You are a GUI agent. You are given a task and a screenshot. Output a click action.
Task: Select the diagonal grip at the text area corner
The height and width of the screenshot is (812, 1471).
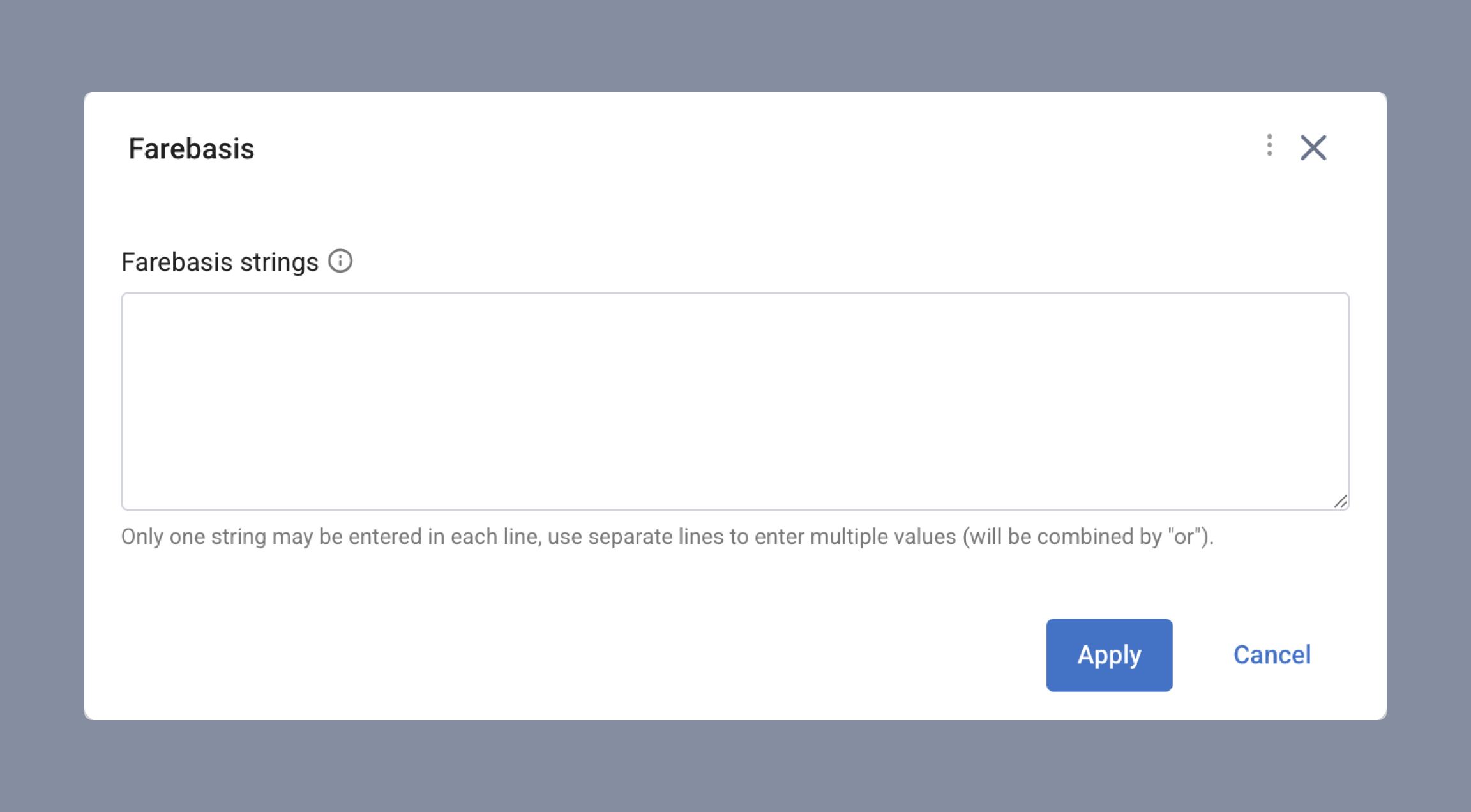[1340, 502]
